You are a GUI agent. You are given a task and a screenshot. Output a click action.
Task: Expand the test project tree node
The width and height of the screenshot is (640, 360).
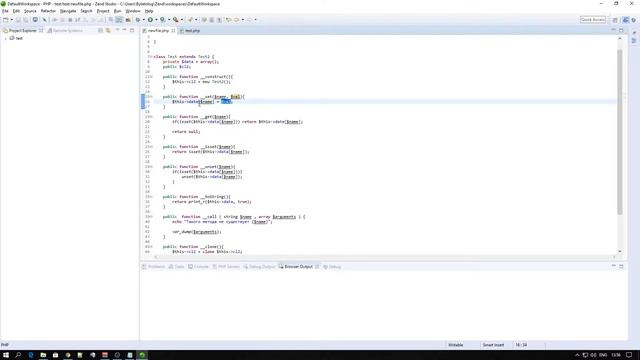coord(5,38)
